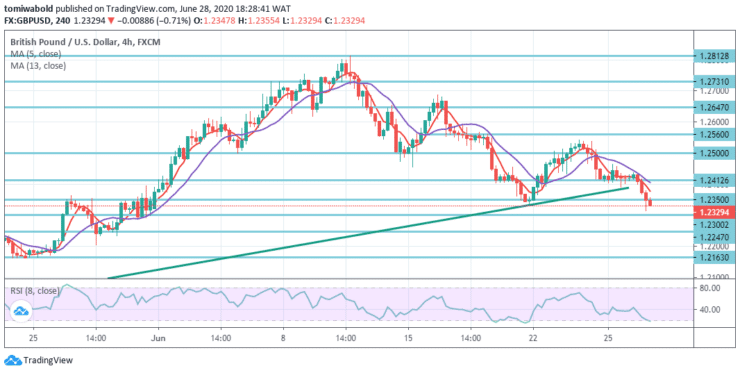Select the 'RSI (8, close)' indicator label

(35, 290)
